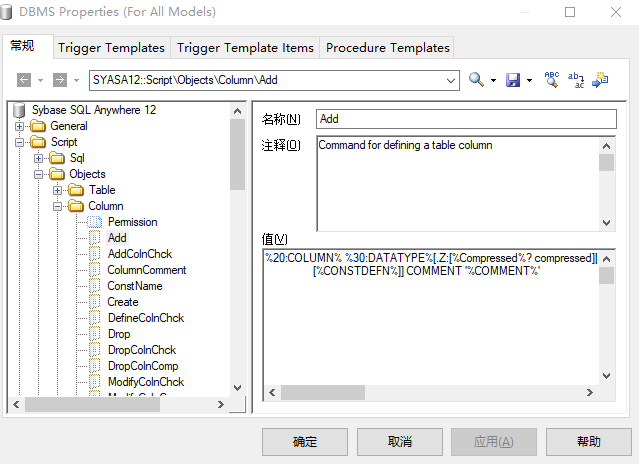Viewport: 639px width, 464px height.
Task: Expand the General folder node
Action: (19, 126)
